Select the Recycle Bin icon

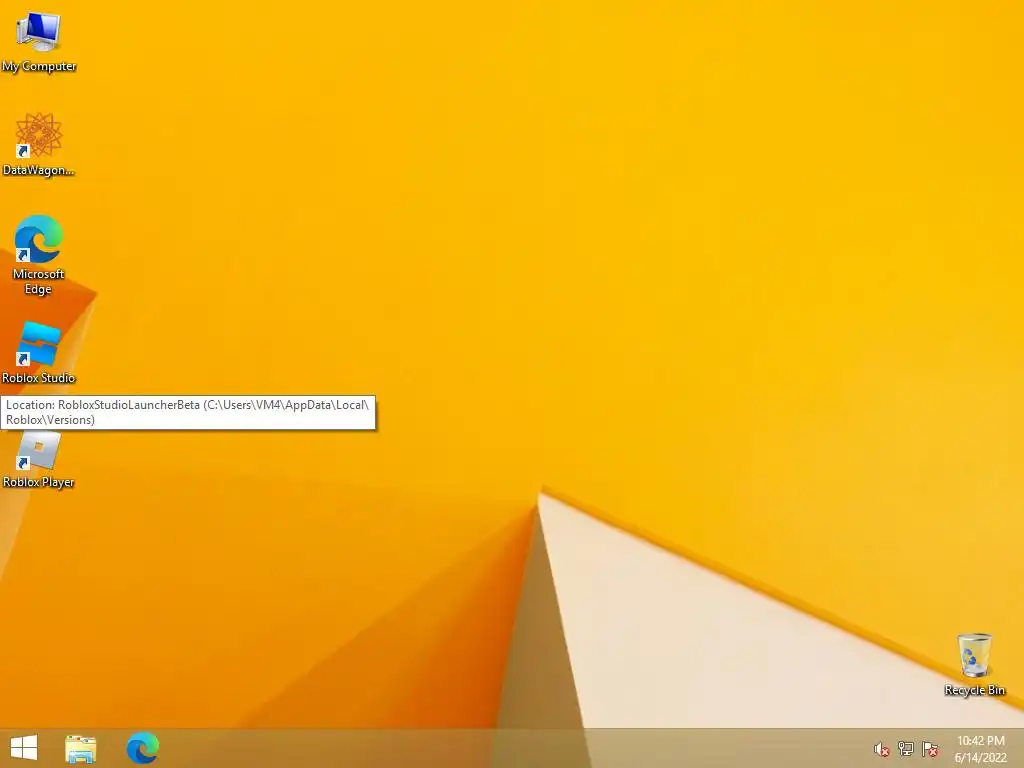pos(974,664)
